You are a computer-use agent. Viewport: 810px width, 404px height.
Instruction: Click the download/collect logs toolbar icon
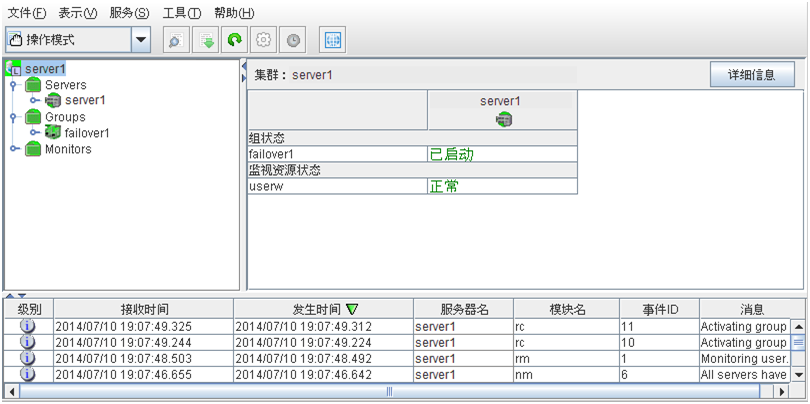[206, 40]
